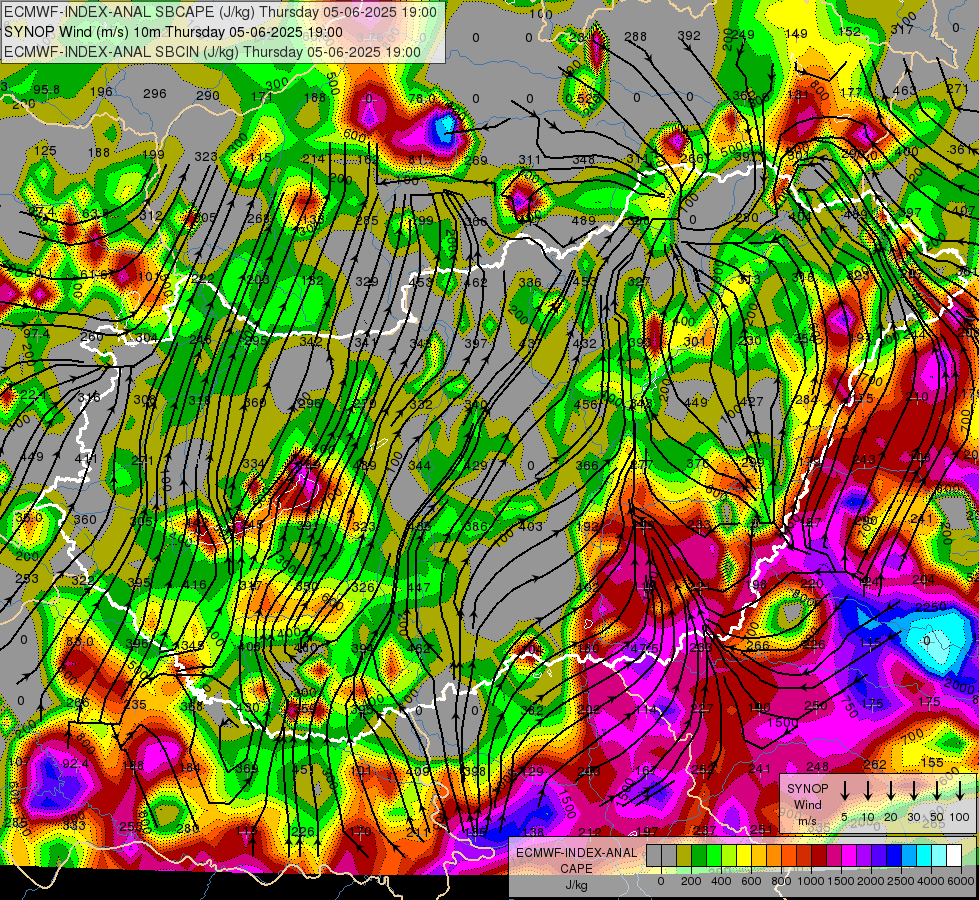Click the 10 m/s wind arrow in legend
Image resolution: width=979 pixels, height=900 pixels.
pyautogui.click(x=867, y=791)
